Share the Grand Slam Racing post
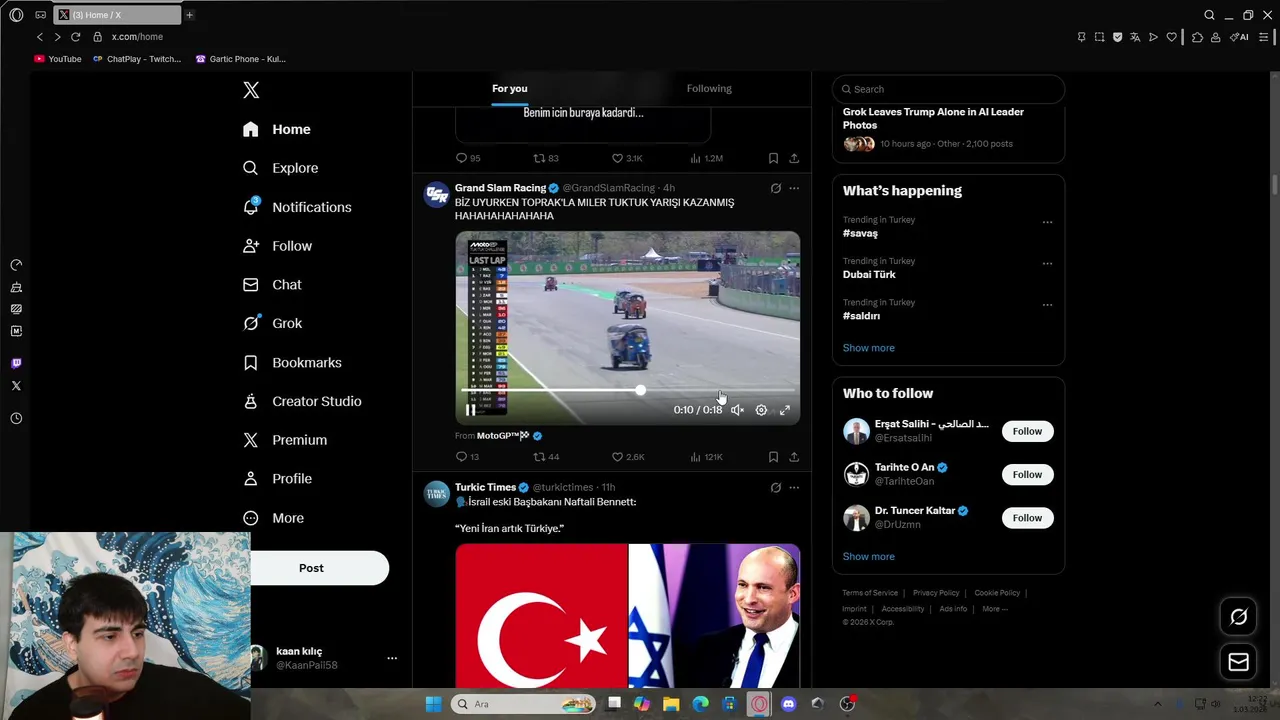 [794, 457]
